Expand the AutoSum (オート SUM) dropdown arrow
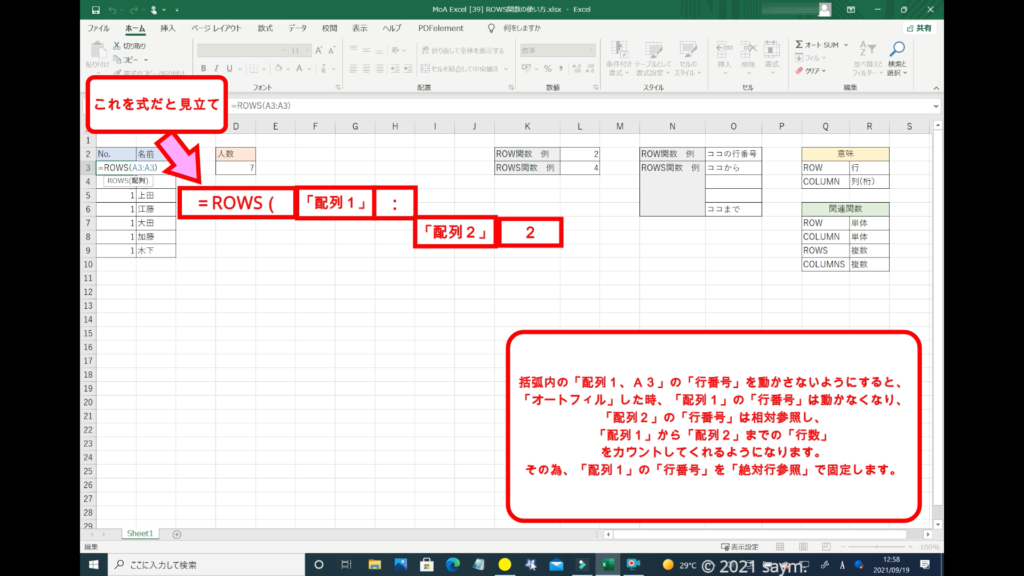This screenshot has height=576, width=1024. click(x=847, y=45)
